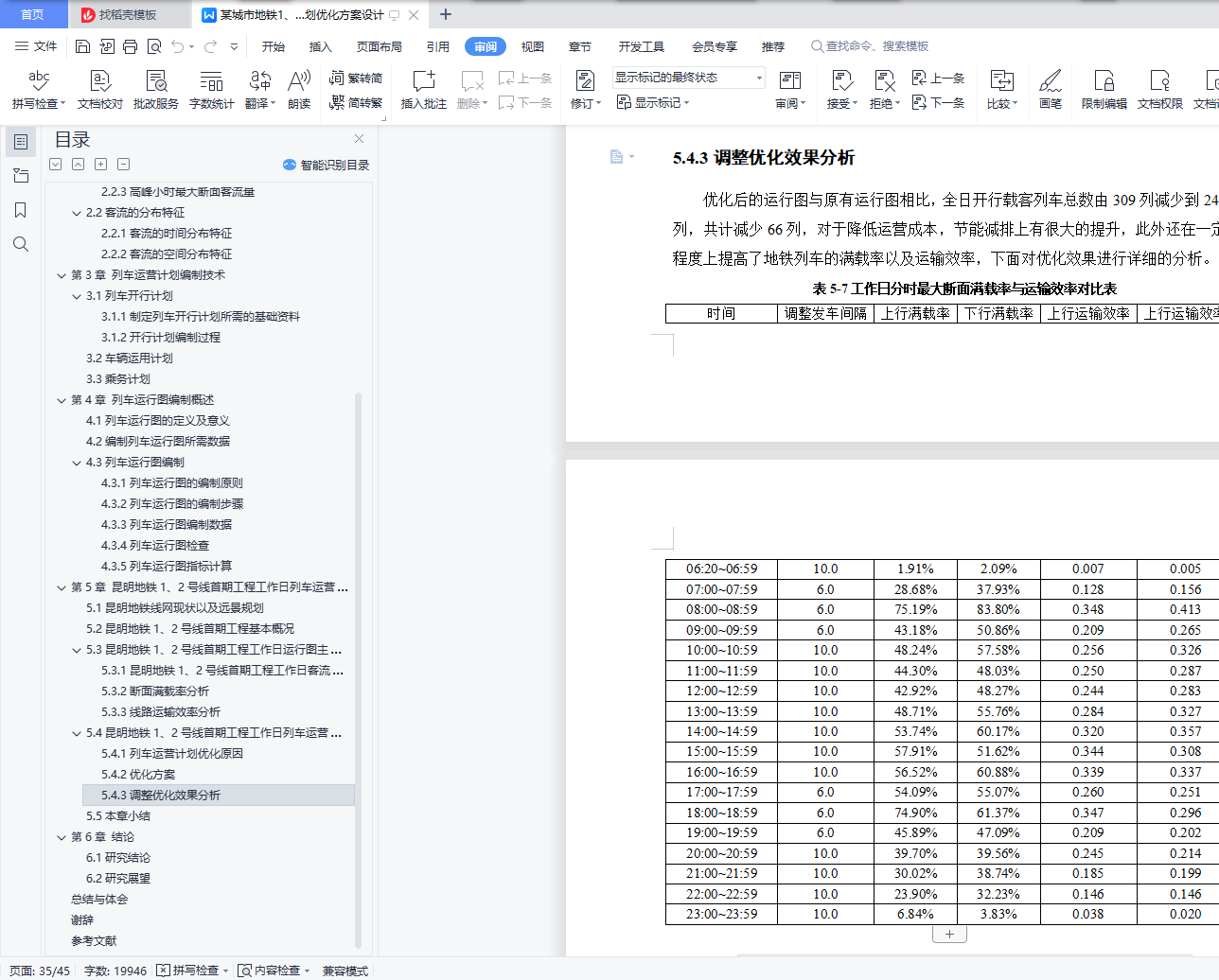Go to previous revision (上一条) in changes group

pos(938,78)
